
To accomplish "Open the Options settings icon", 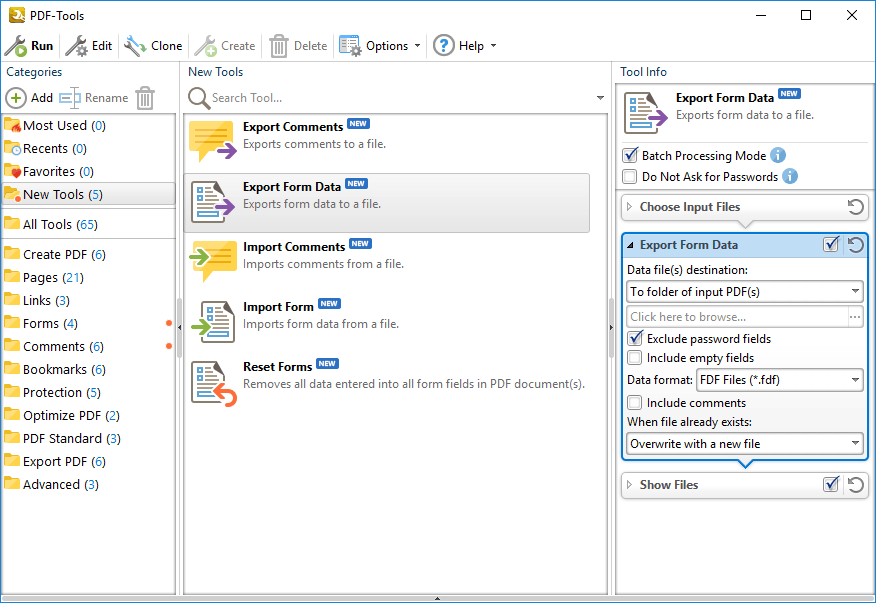I will click(350, 46).
